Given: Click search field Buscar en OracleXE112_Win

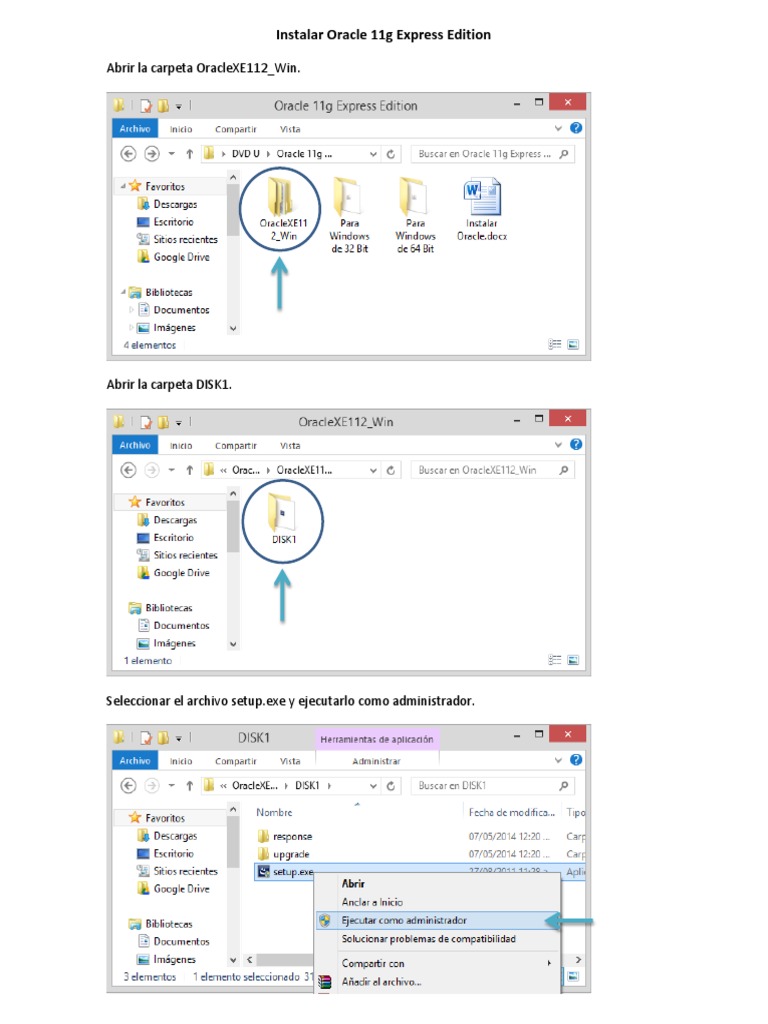Looking at the screenshot, I should [492, 470].
